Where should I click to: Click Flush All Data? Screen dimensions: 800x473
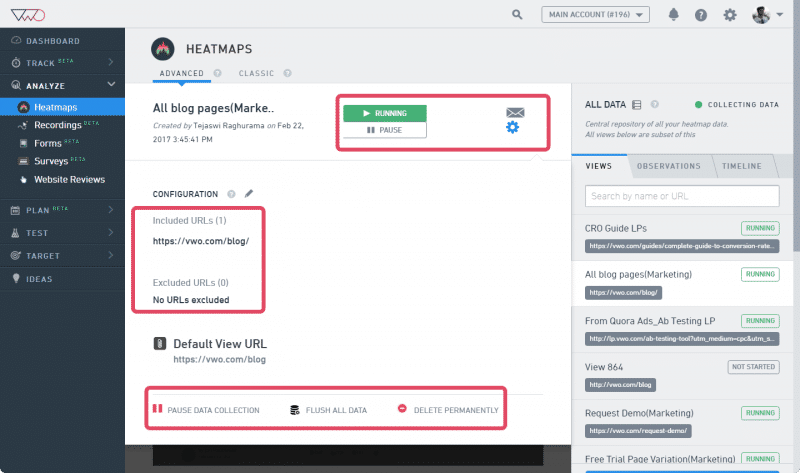click(x=329, y=410)
